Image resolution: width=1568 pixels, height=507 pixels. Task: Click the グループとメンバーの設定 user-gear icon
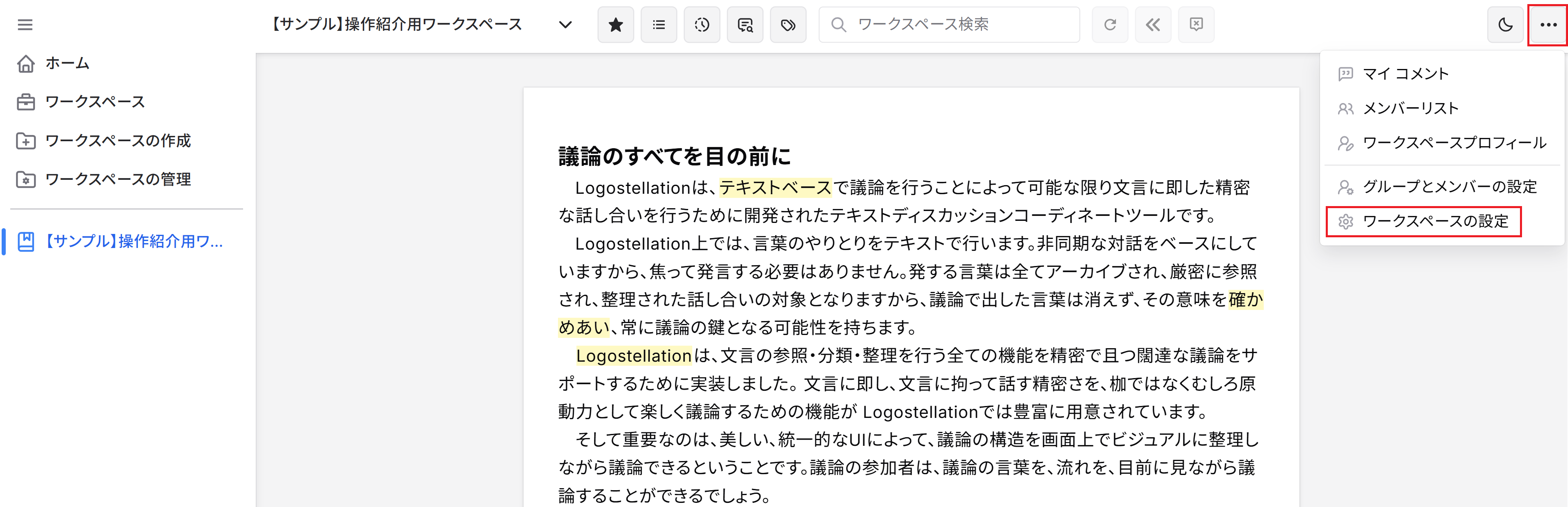coord(1345,187)
